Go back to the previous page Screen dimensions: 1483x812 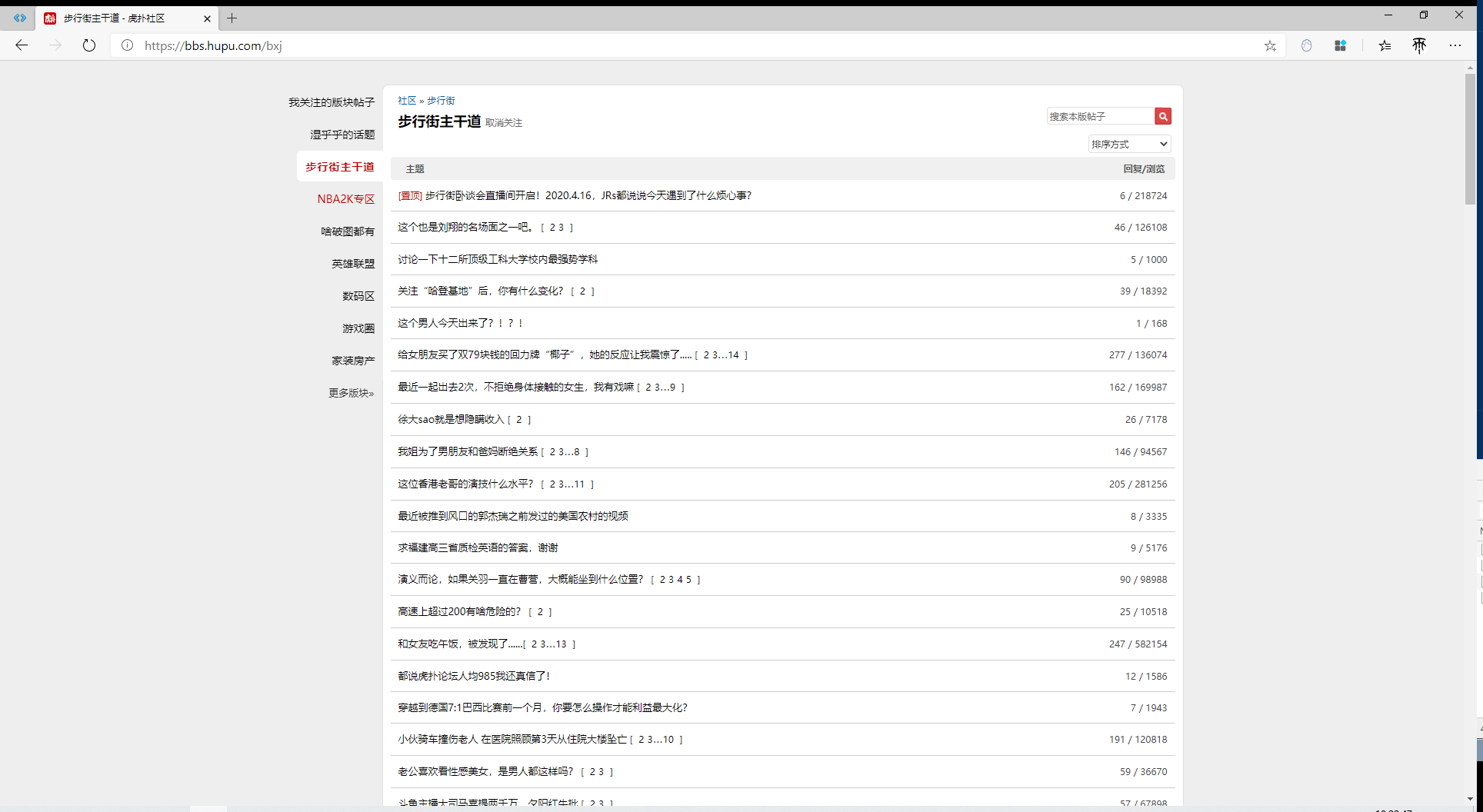point(22,45)
